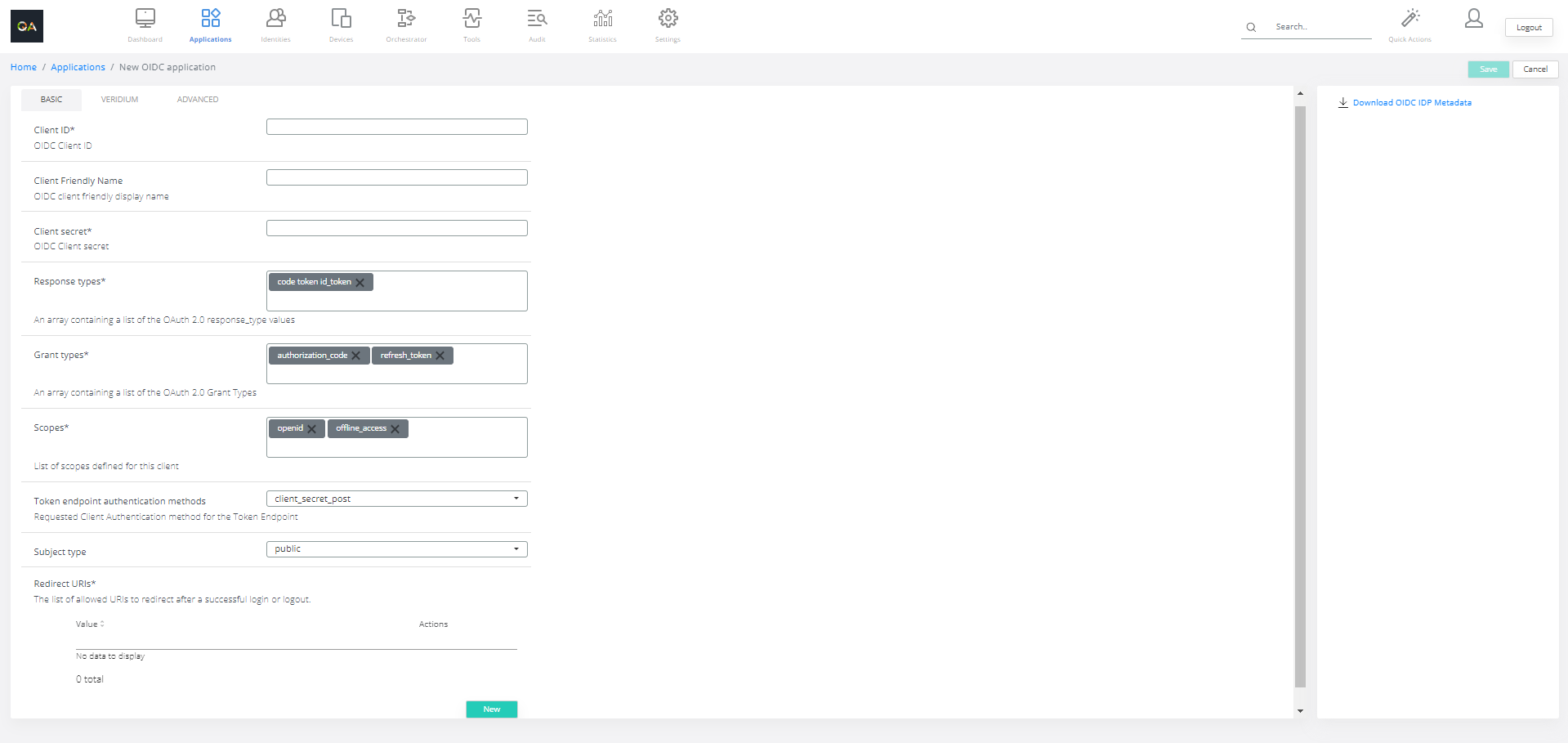This screenshot has width=1568, height=743.
Task: Click the search magnifier icon
Action: point(1251,27)
